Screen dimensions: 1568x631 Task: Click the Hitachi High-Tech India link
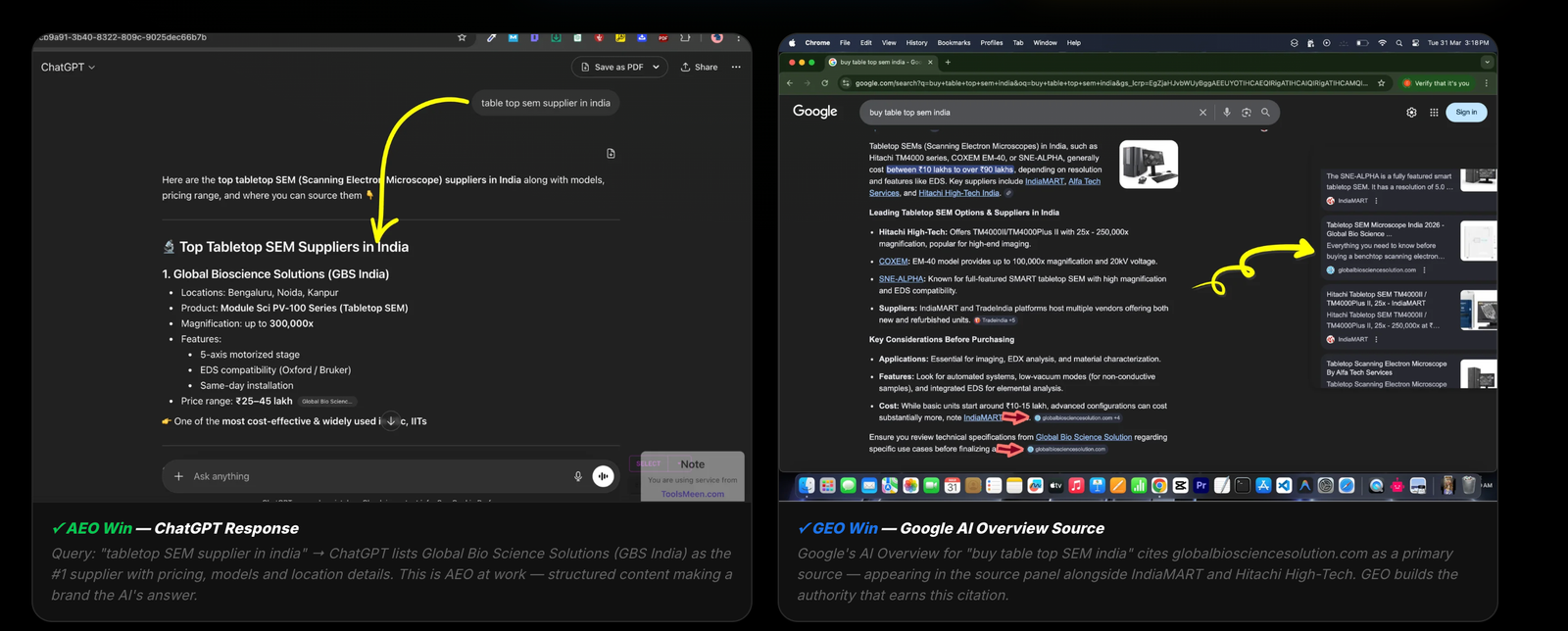pyautogui.click(x=958, y=193)
